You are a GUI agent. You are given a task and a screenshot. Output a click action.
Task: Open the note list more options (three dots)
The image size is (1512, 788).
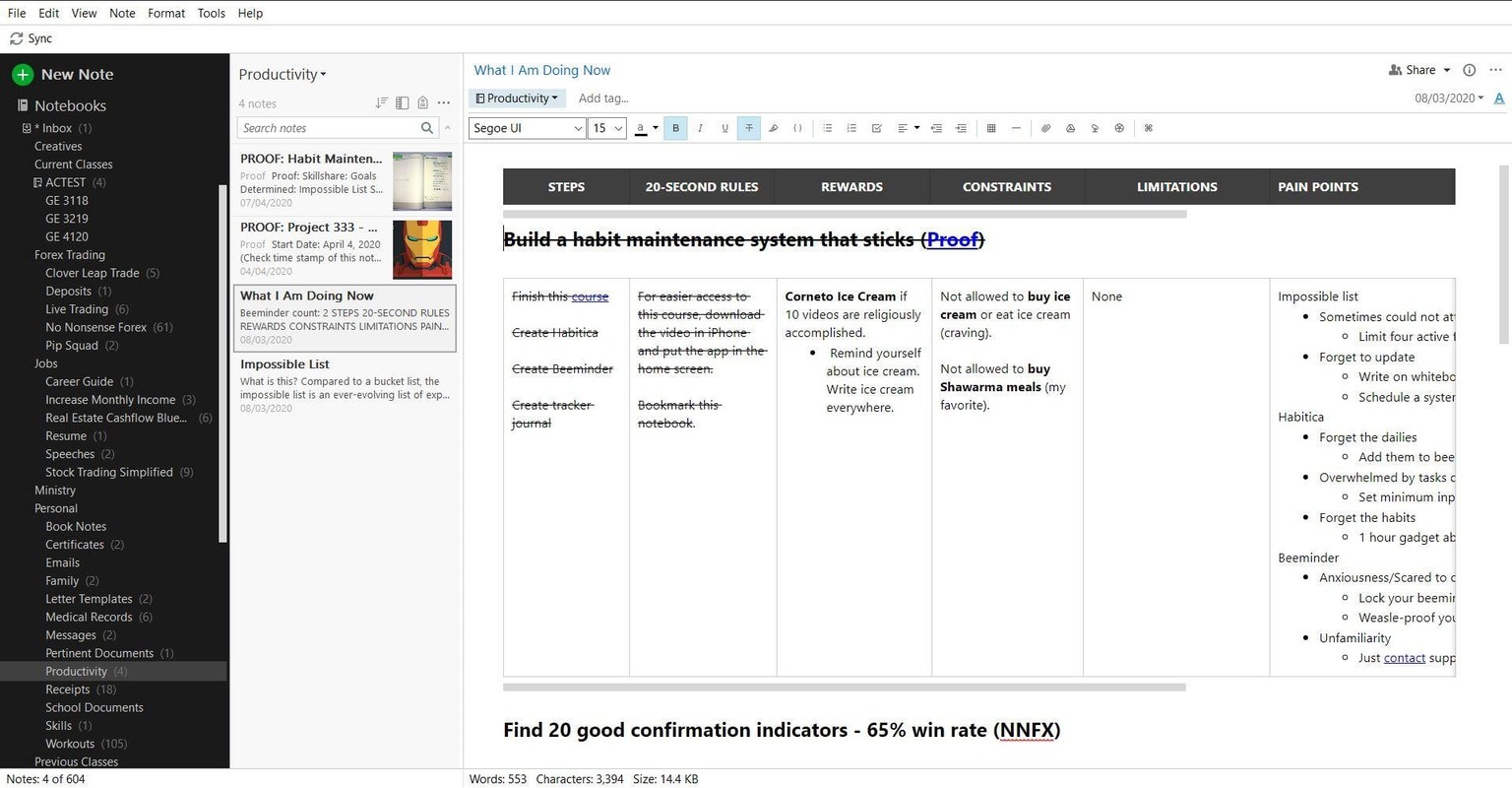(x=444, y=102)
